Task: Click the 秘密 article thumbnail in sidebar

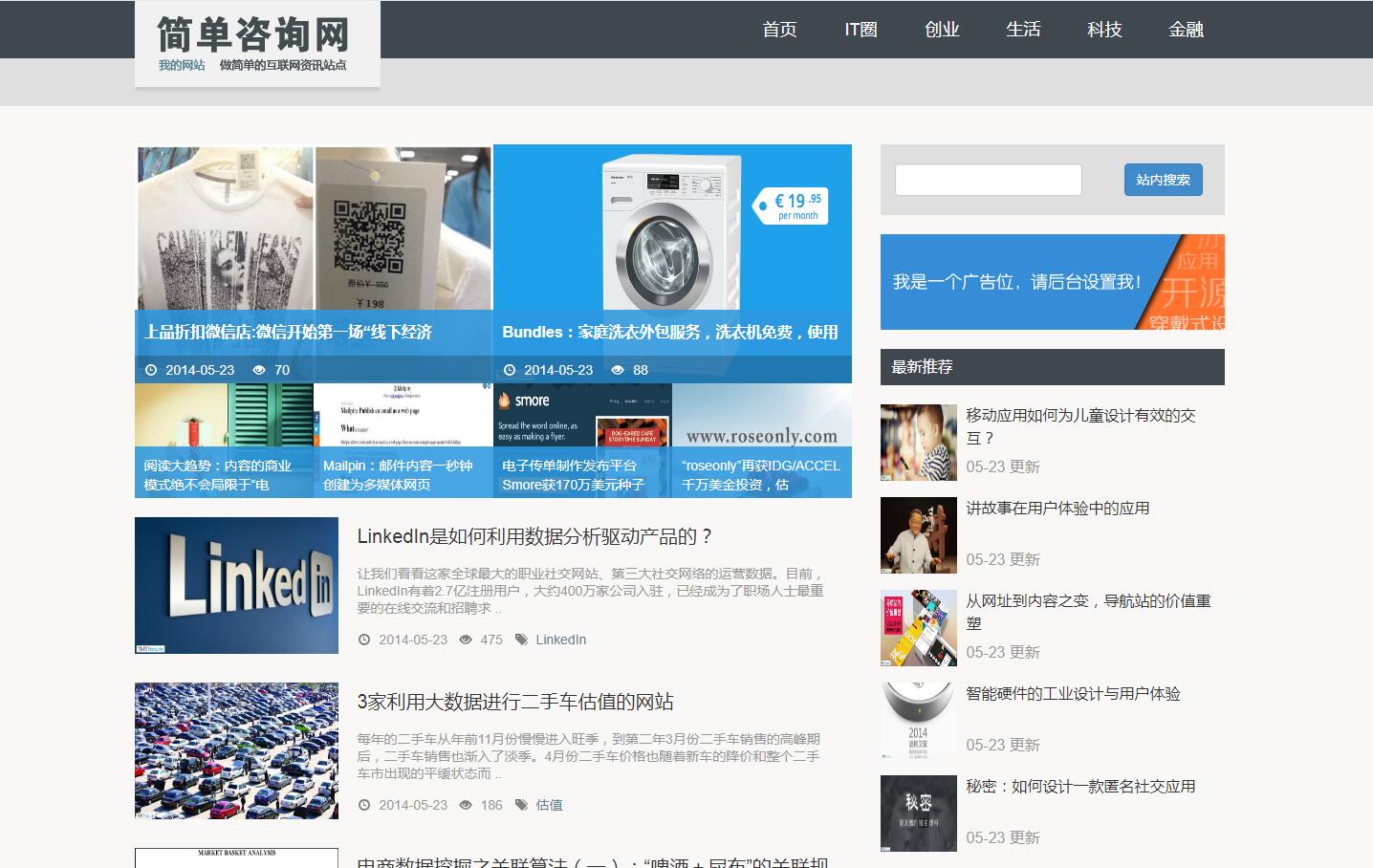Action: [918, 814]
